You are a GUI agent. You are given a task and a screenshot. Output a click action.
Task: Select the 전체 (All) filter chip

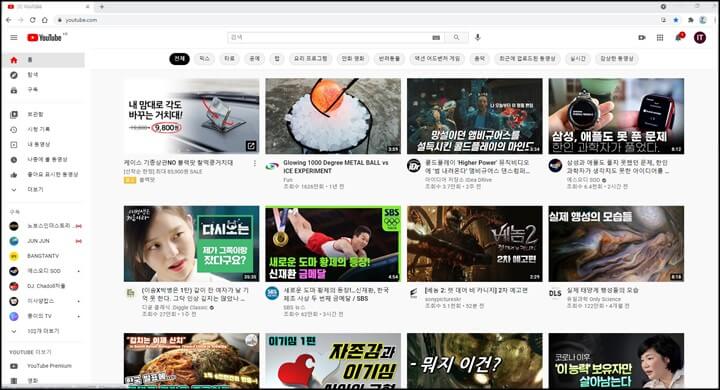[x=179, y=59]
